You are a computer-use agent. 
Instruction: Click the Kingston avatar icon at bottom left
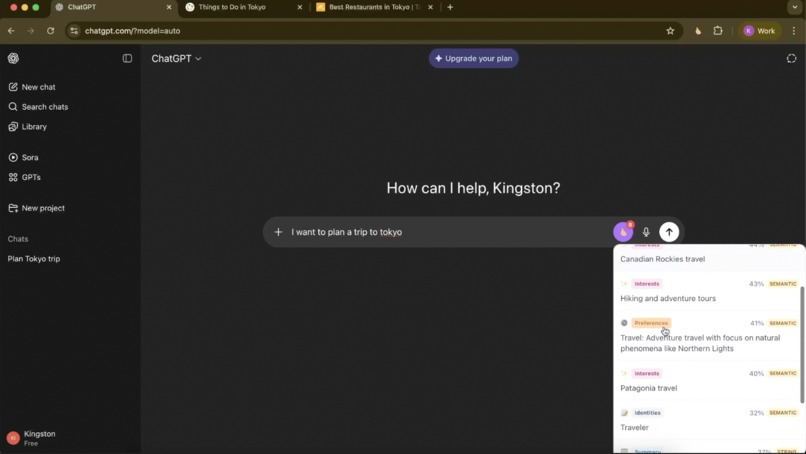coord(13,438)
